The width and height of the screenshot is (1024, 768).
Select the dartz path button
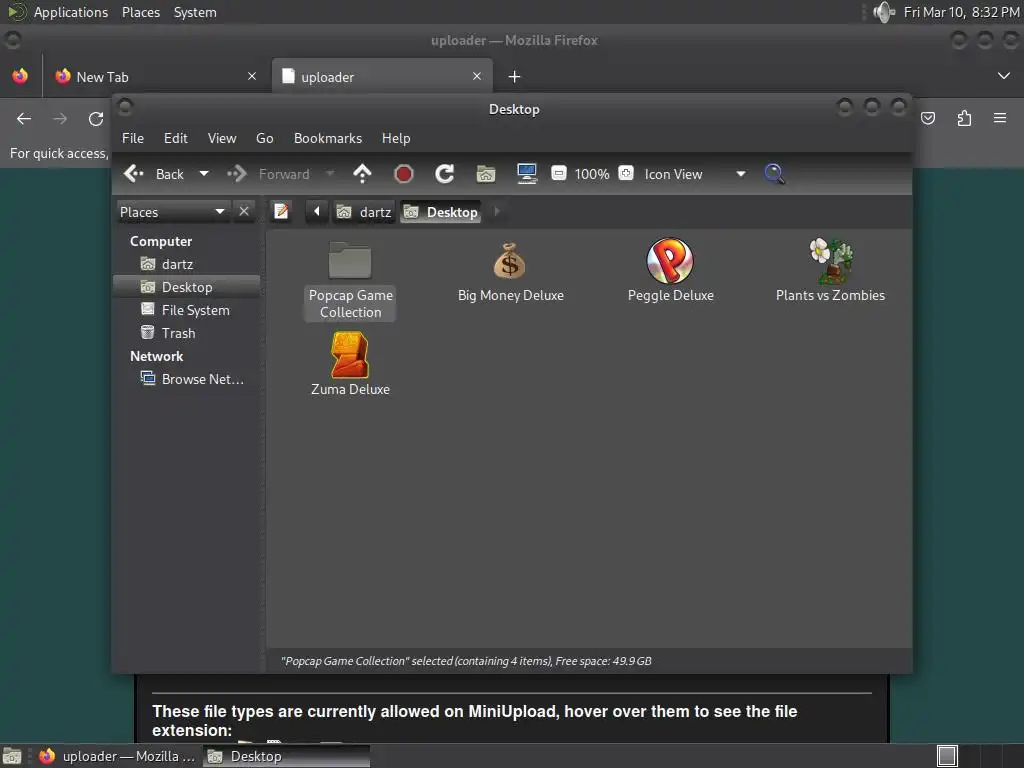pos(364,212)
